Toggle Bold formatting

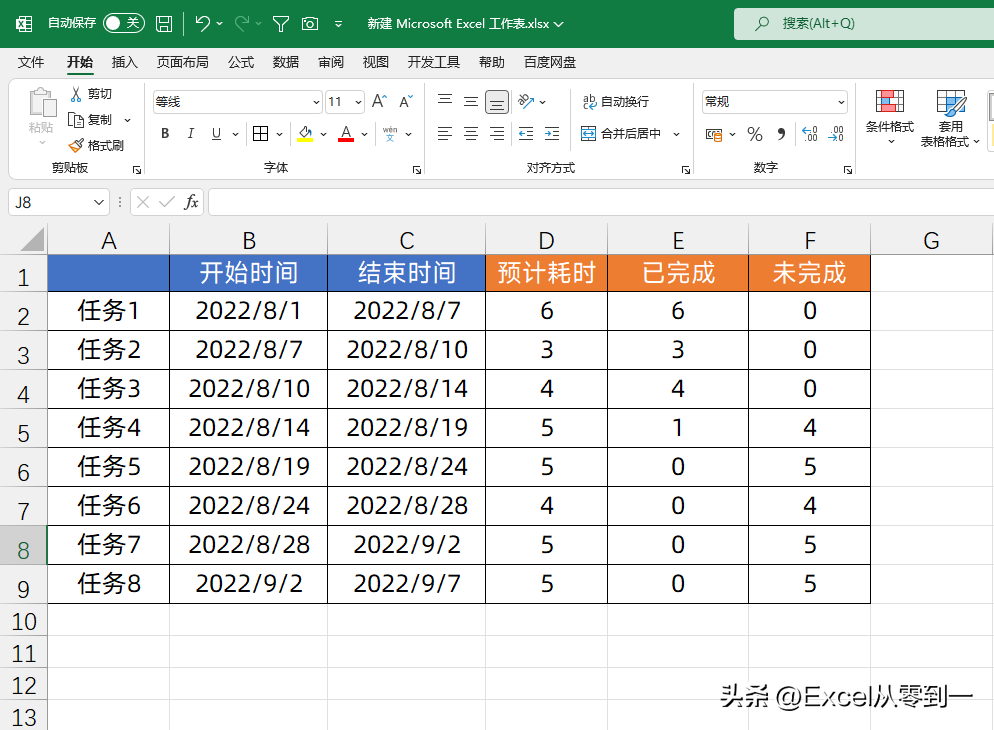coord(165,134)
